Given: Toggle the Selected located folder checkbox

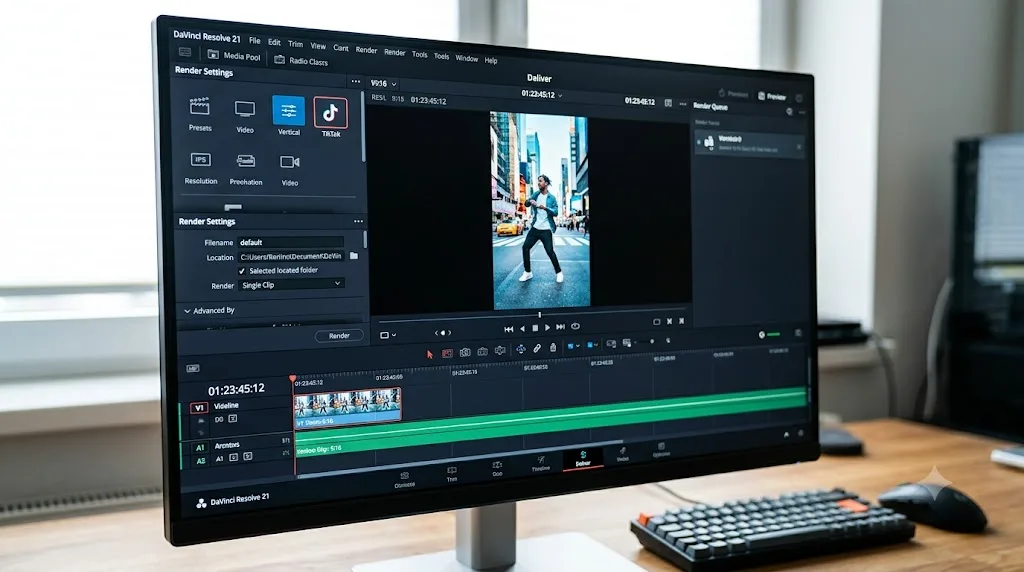Looking at the screenshot, I should [242, 271].
